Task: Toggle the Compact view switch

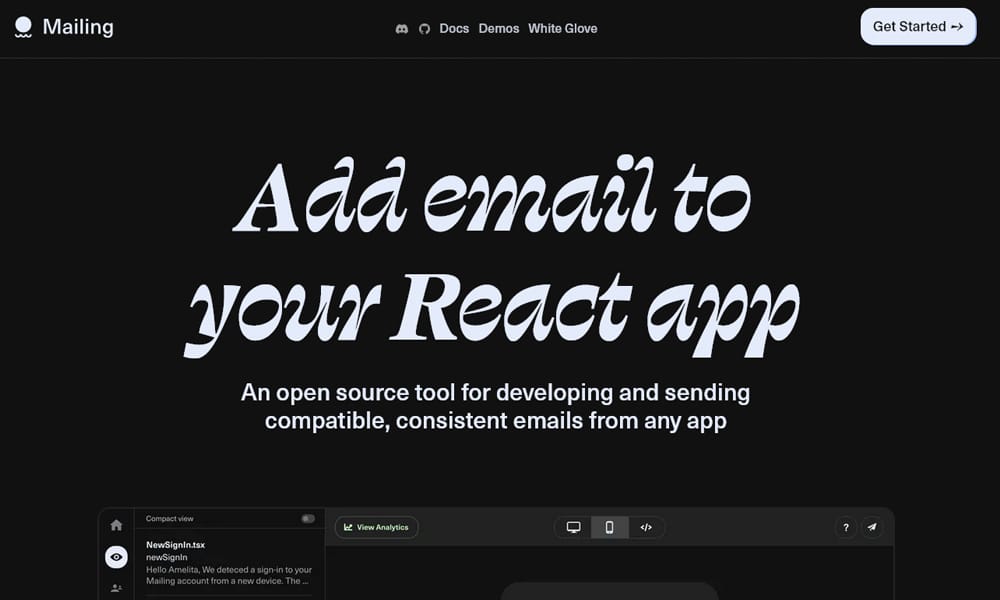Action: (308, 518)
